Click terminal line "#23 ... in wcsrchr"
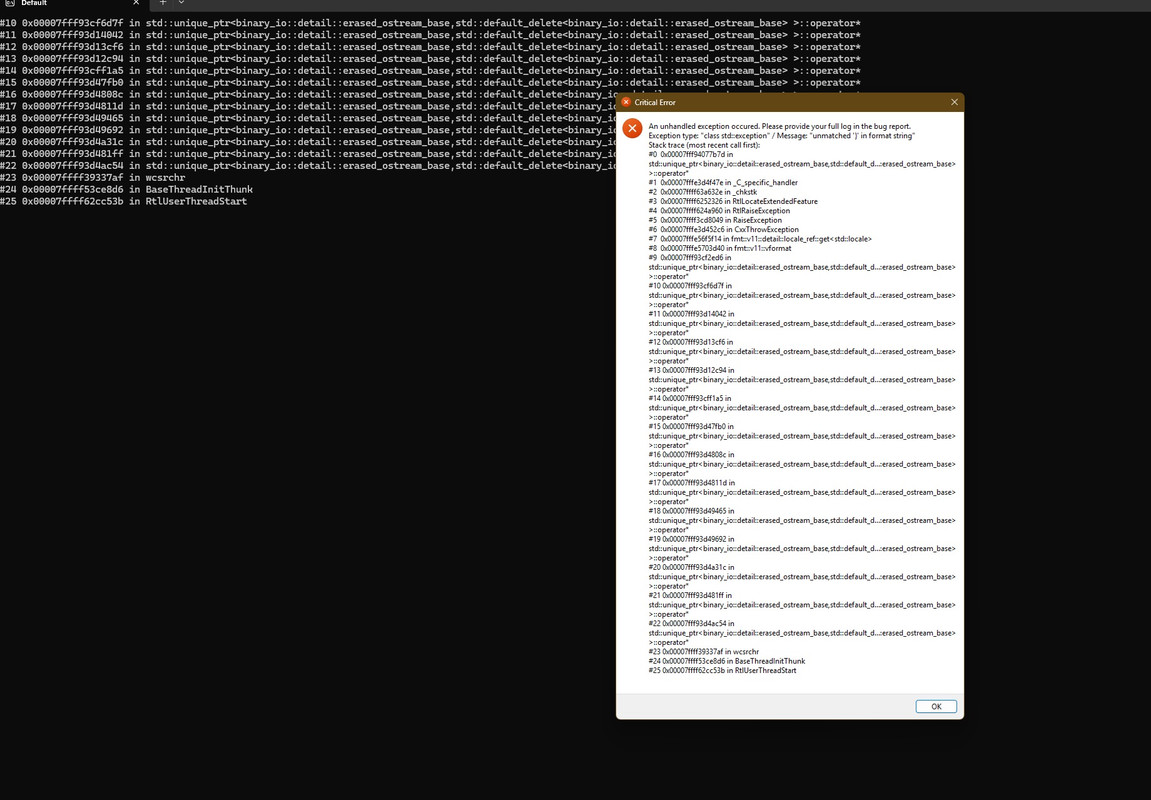1151x800 pixels. [92, 178]
